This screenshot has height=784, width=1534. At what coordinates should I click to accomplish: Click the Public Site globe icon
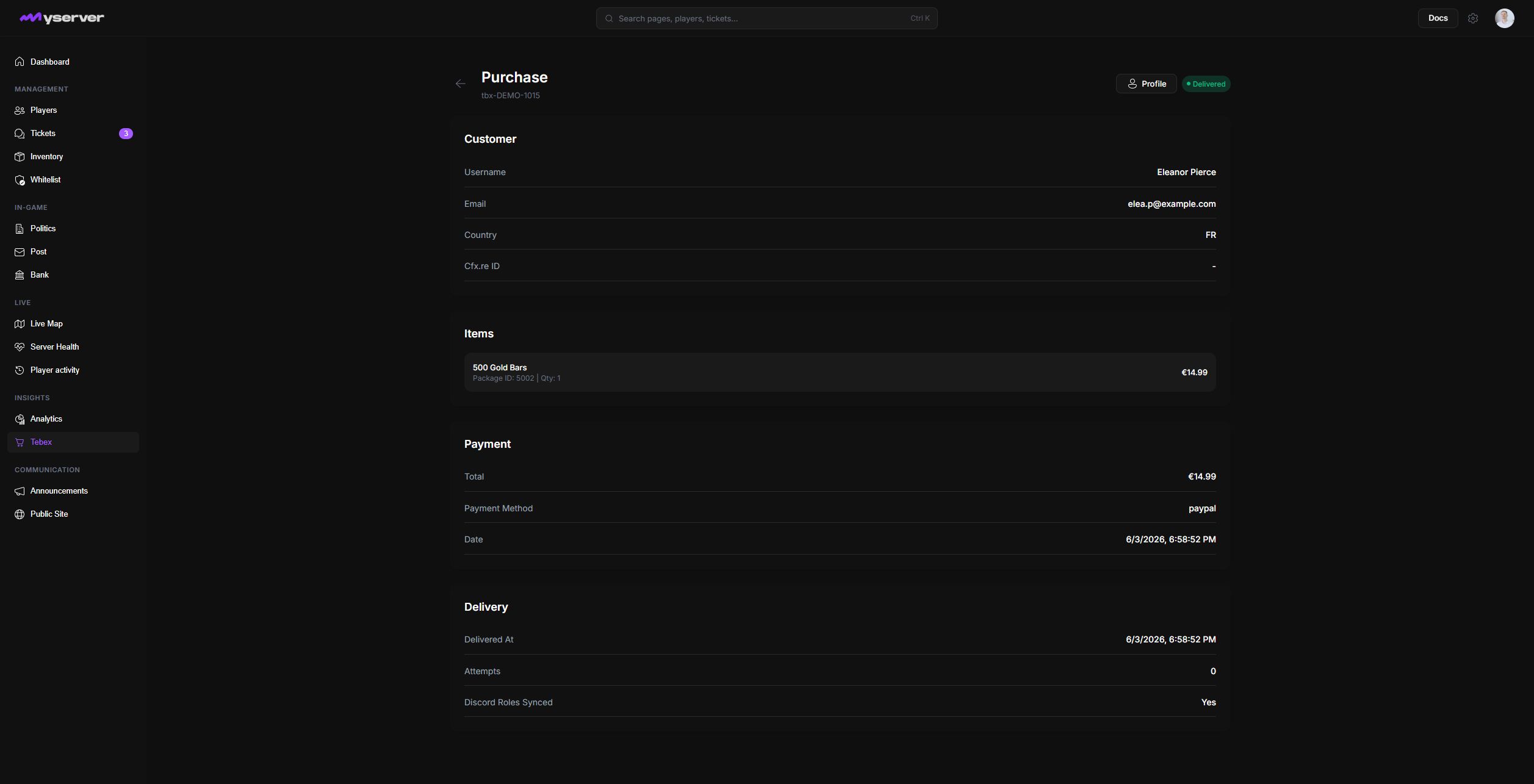click(x=20, y=514)
